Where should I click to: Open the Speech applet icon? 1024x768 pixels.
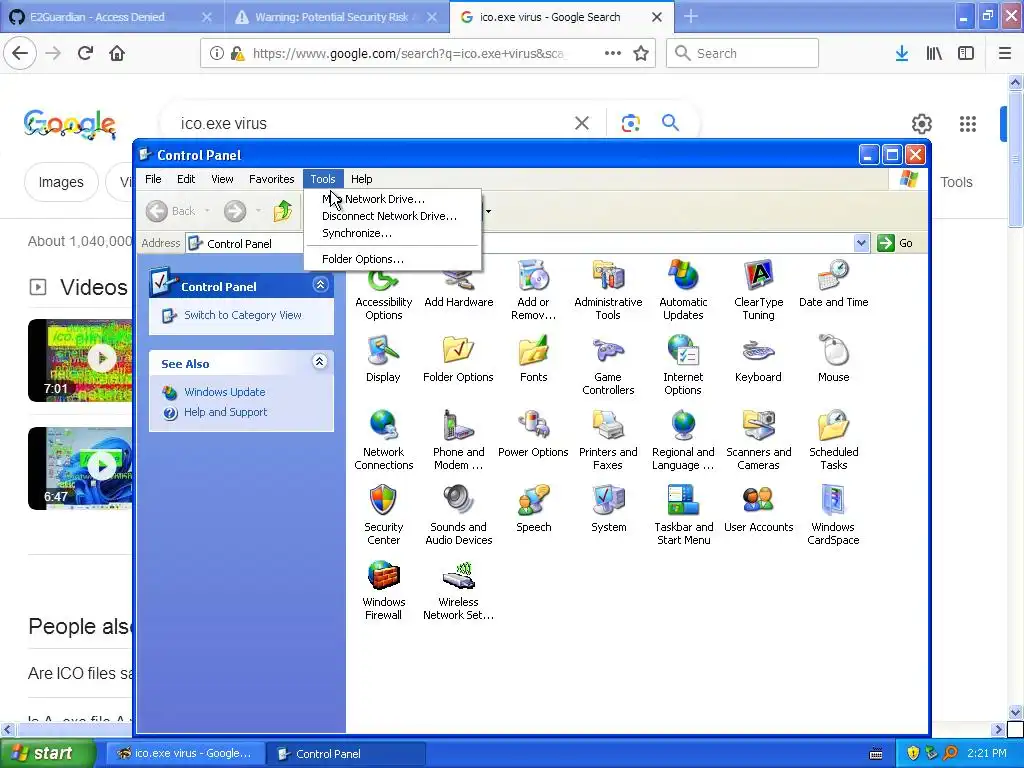pyautogui.click(x=534, y=509)
